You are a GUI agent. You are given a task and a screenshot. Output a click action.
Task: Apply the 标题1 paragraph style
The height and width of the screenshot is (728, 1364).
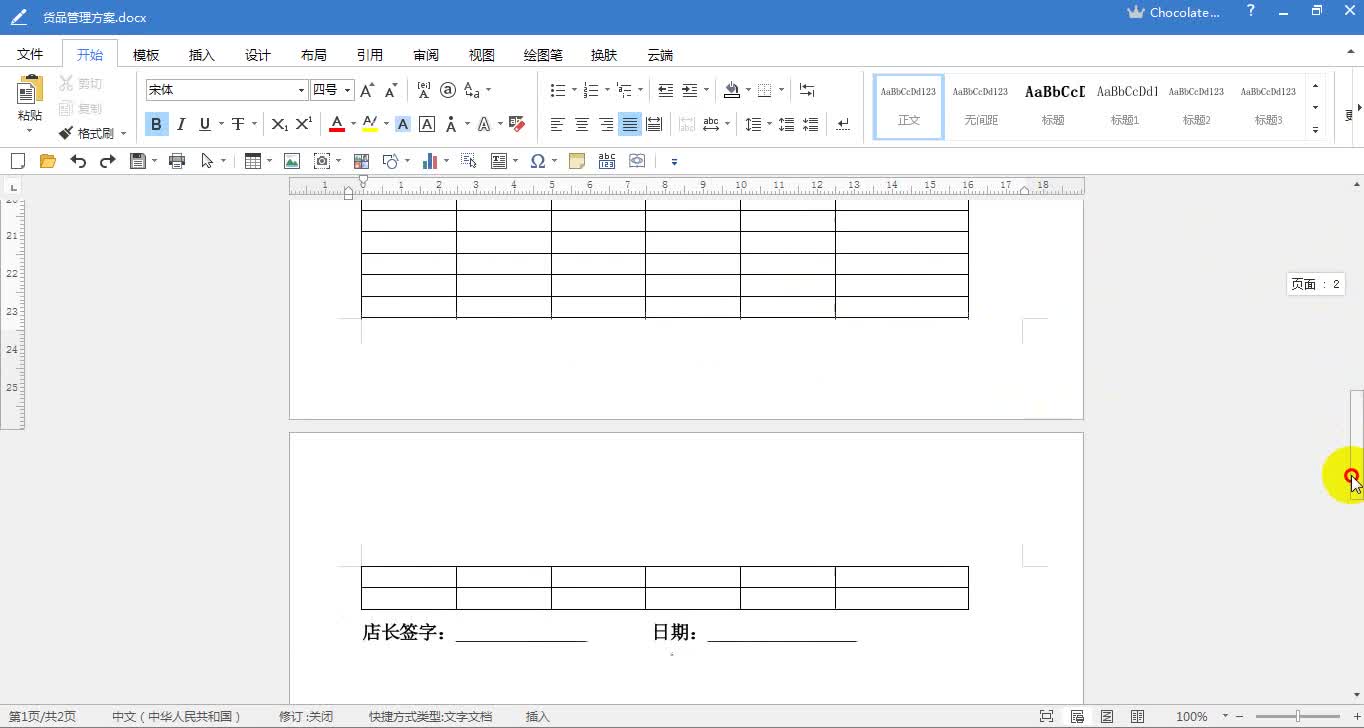(1125, 105)
